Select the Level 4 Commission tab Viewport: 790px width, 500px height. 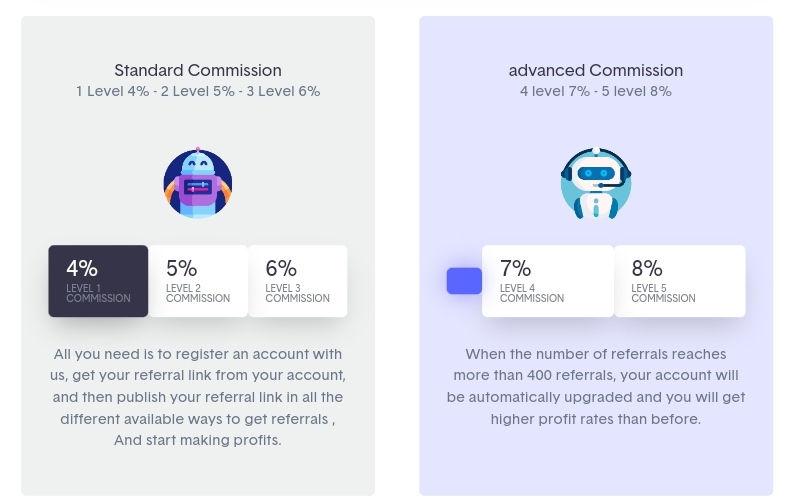(x=548, y=281)
